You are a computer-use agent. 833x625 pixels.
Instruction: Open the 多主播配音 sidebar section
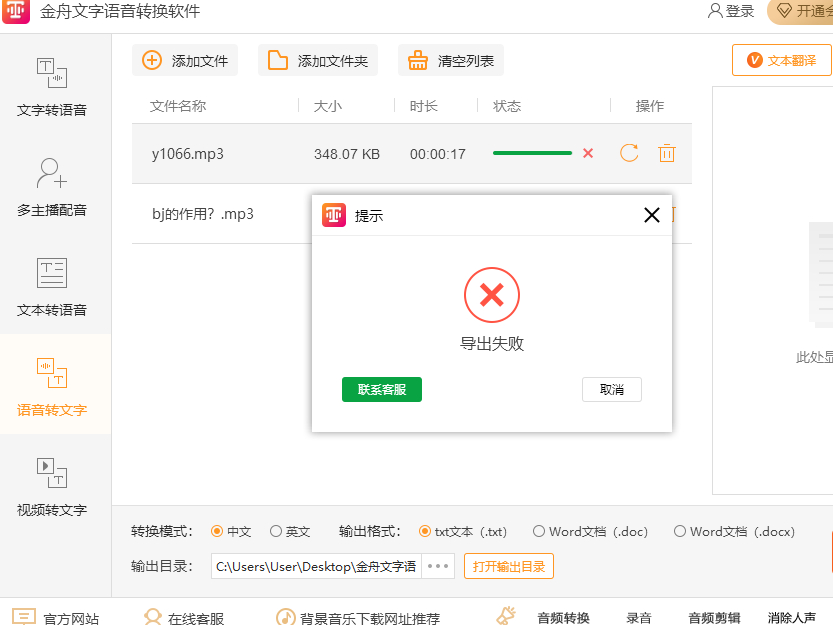click(x=52, y=187)
